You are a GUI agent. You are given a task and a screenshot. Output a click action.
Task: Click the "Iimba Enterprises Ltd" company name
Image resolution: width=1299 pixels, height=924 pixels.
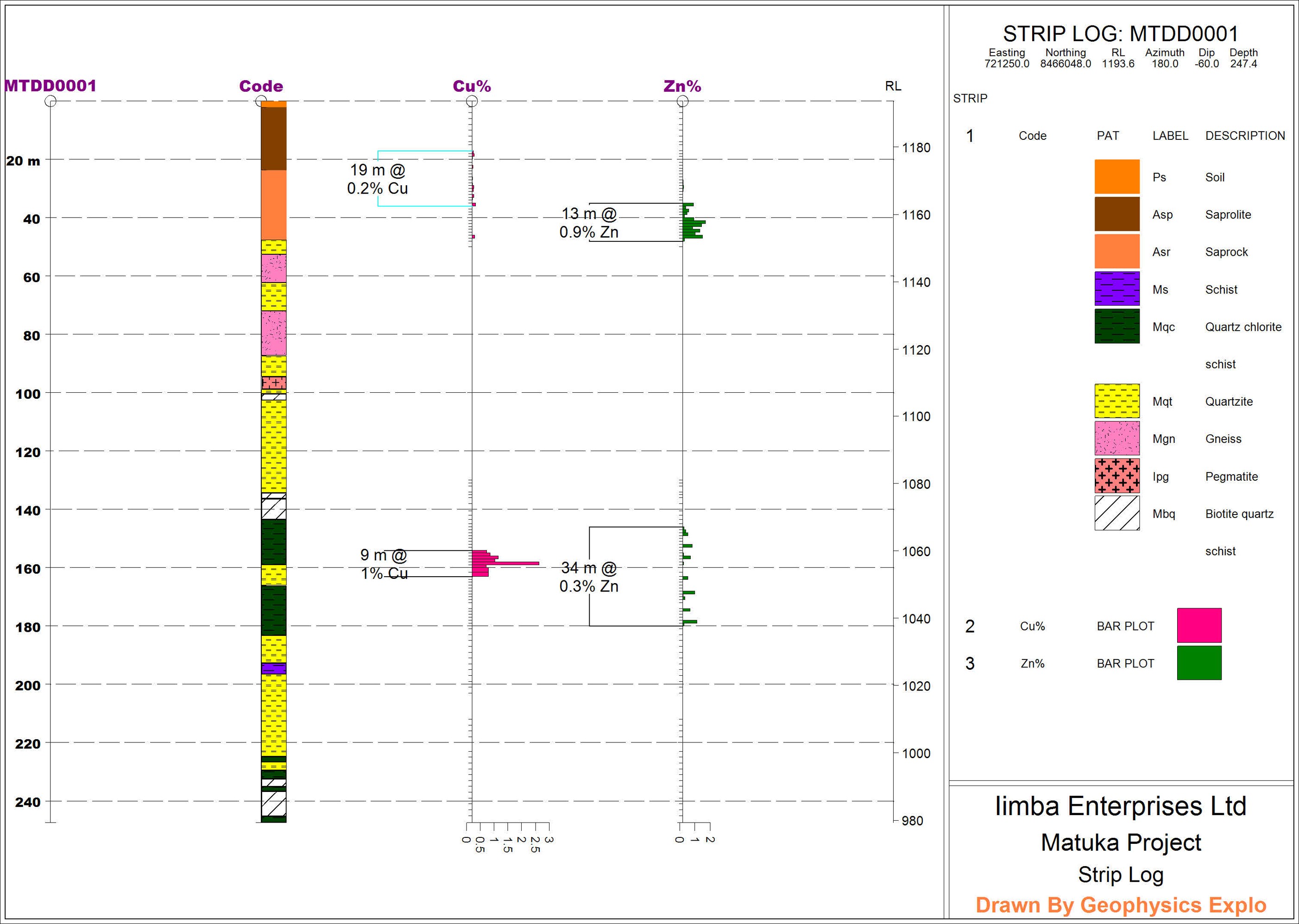[1121, 806]
